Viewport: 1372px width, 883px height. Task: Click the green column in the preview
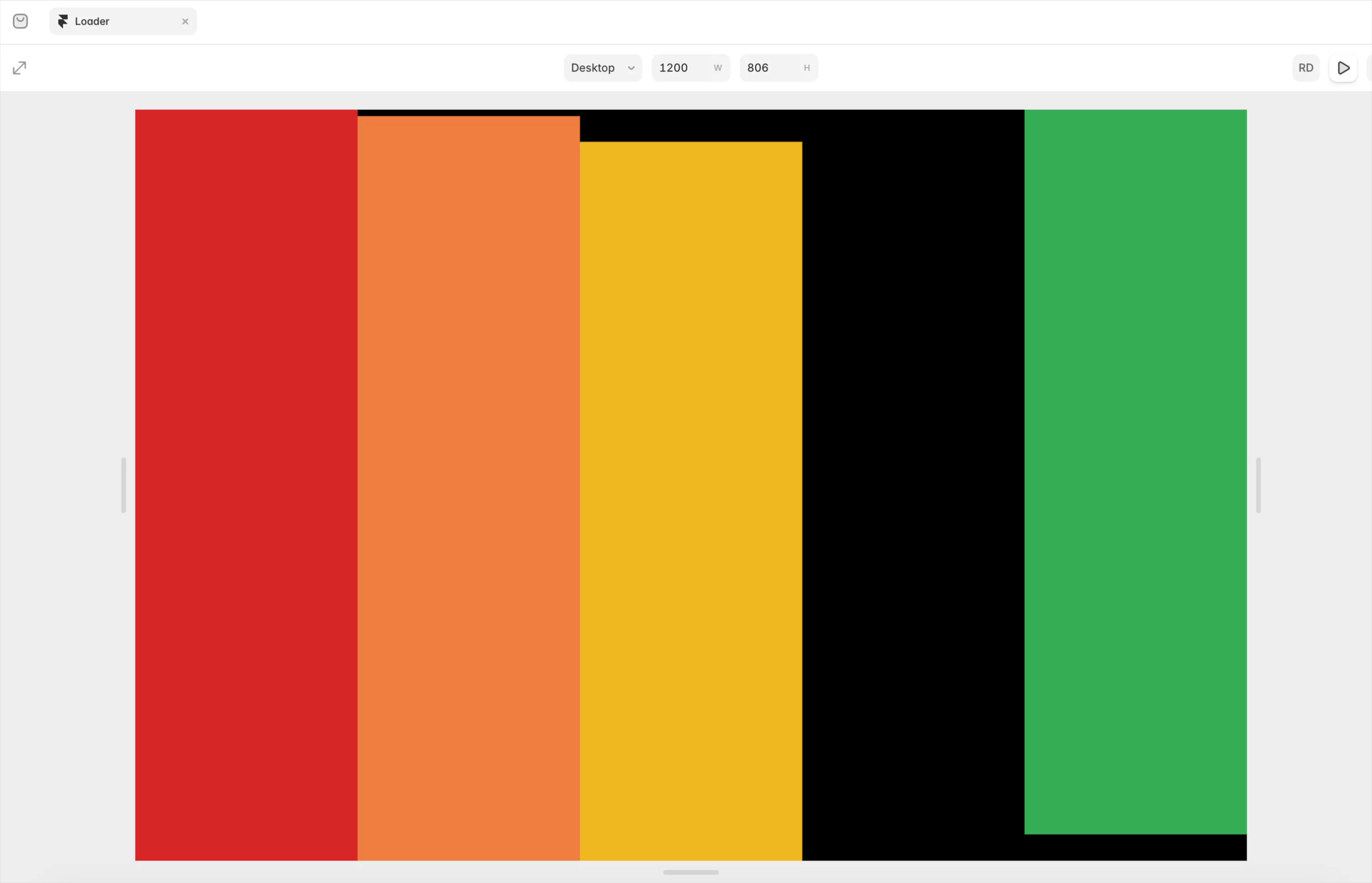(1135, 472)
